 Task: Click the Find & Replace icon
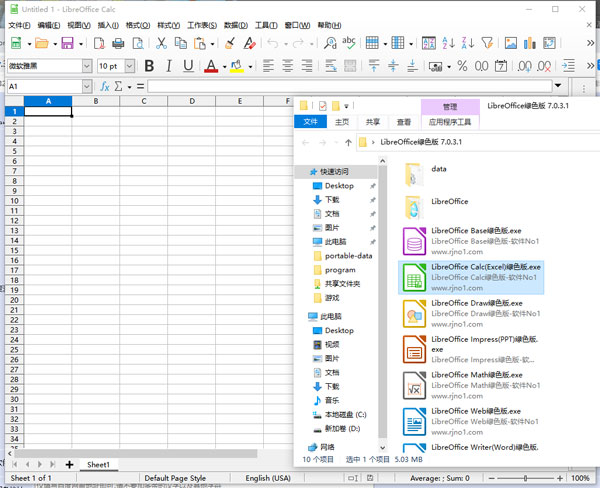[329, 43]
